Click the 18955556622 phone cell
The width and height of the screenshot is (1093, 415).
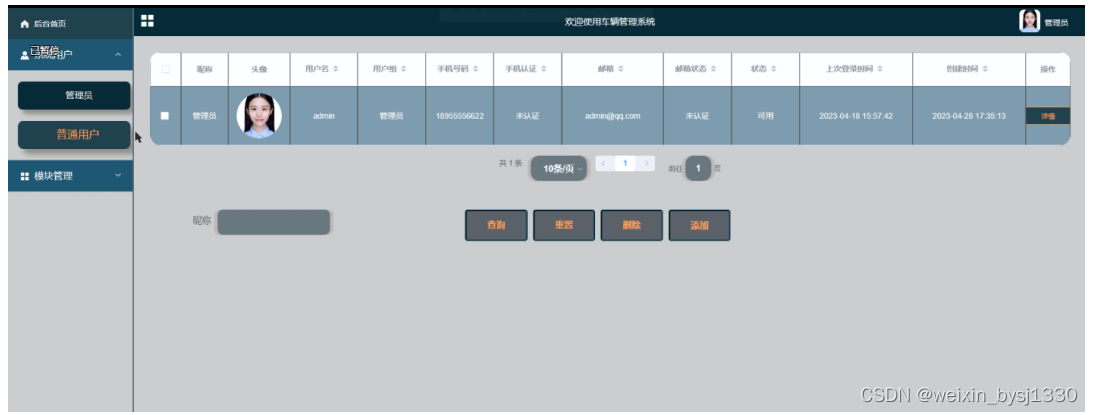[x=459, y=116]
